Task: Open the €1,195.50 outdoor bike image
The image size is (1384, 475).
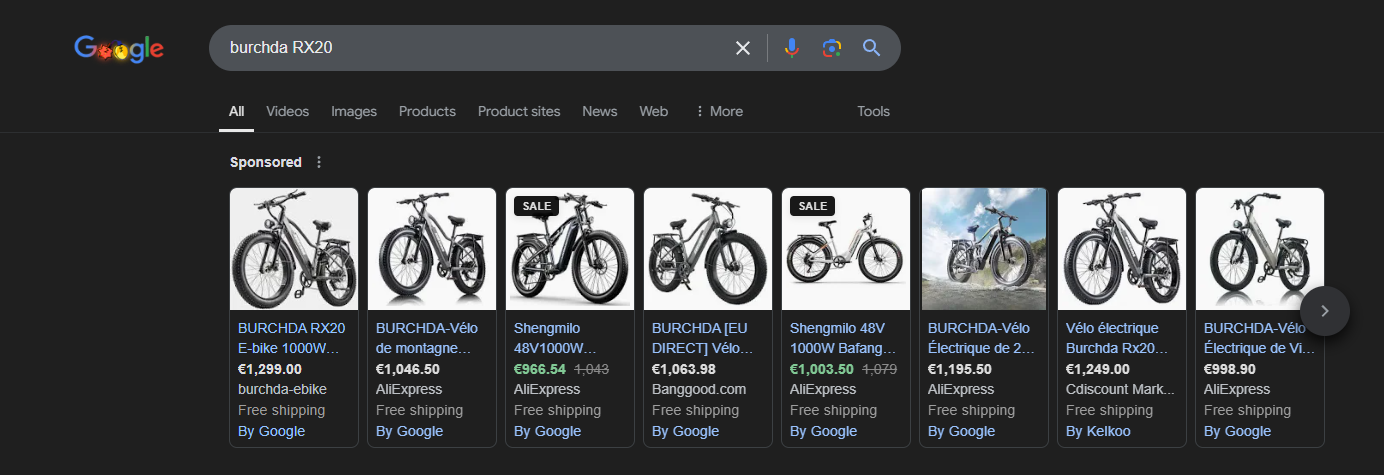Action: pos(984,249)
